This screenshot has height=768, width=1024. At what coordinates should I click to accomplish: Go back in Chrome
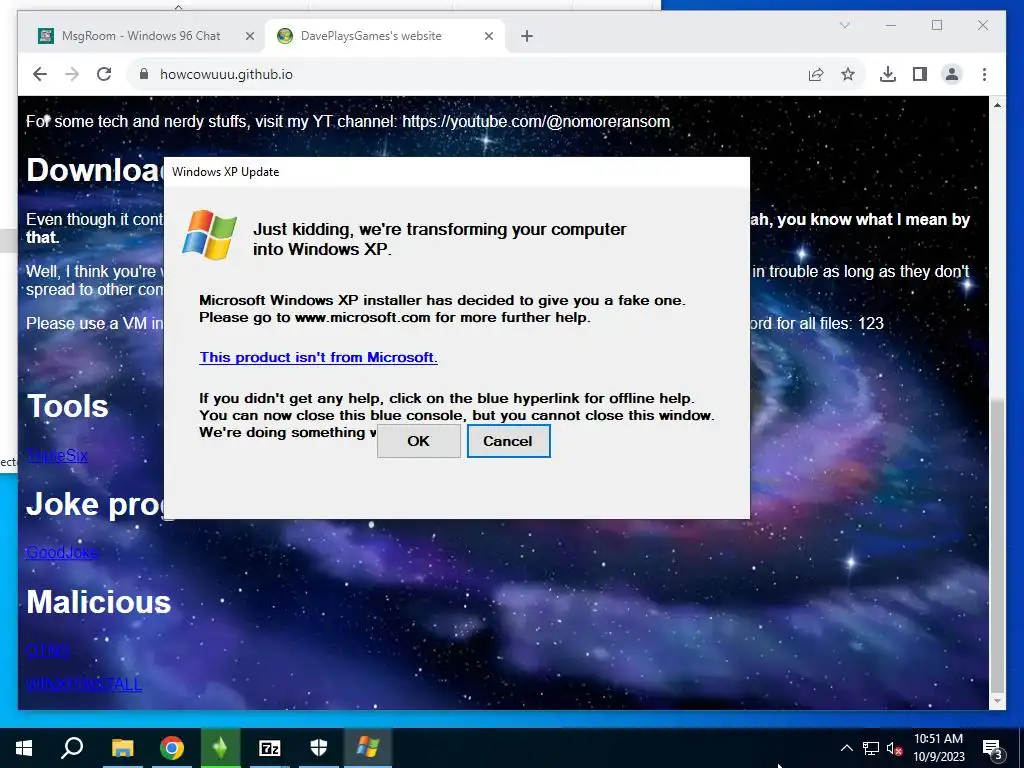click(40, 74)
